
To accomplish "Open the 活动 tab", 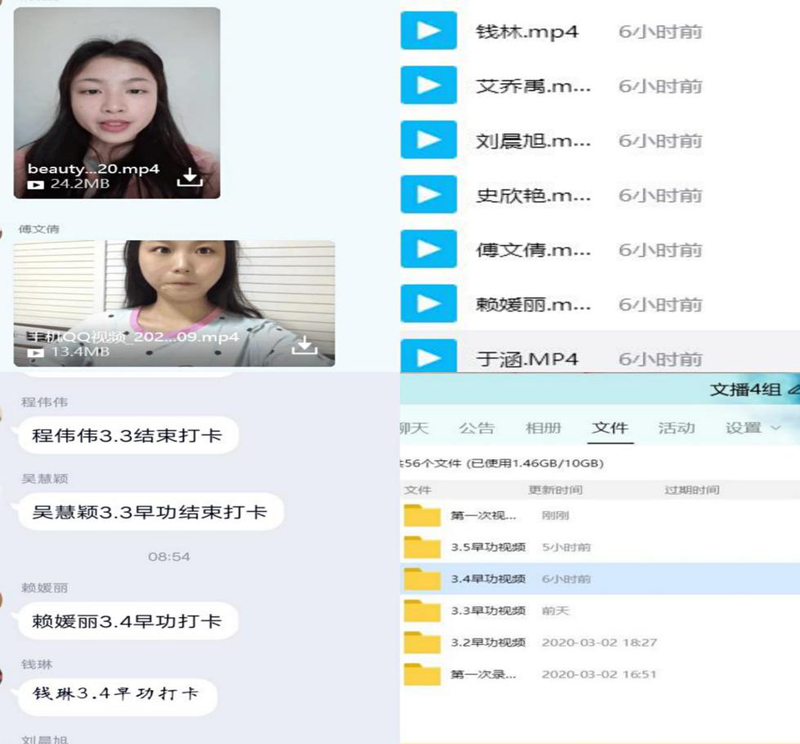I will 677,428.
